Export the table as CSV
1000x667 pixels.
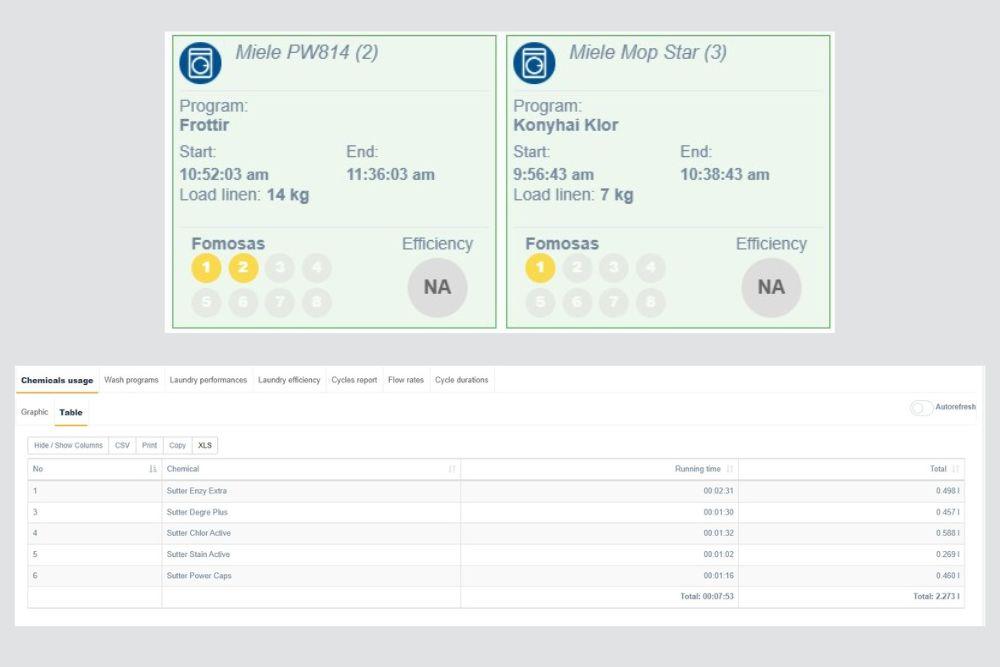(x=122, y=445)
